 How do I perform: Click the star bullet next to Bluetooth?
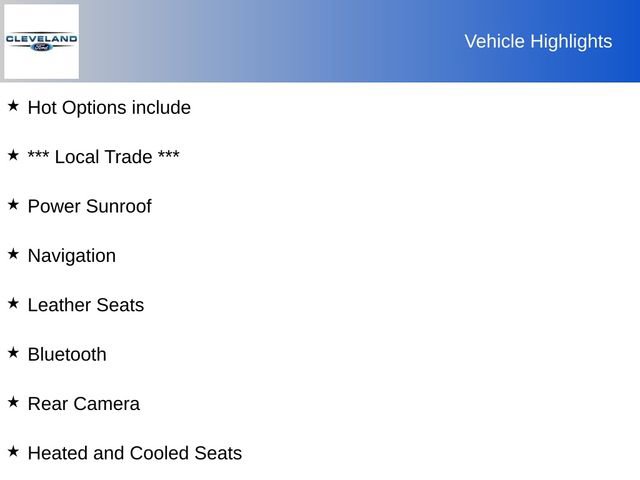tap(13, 352)
